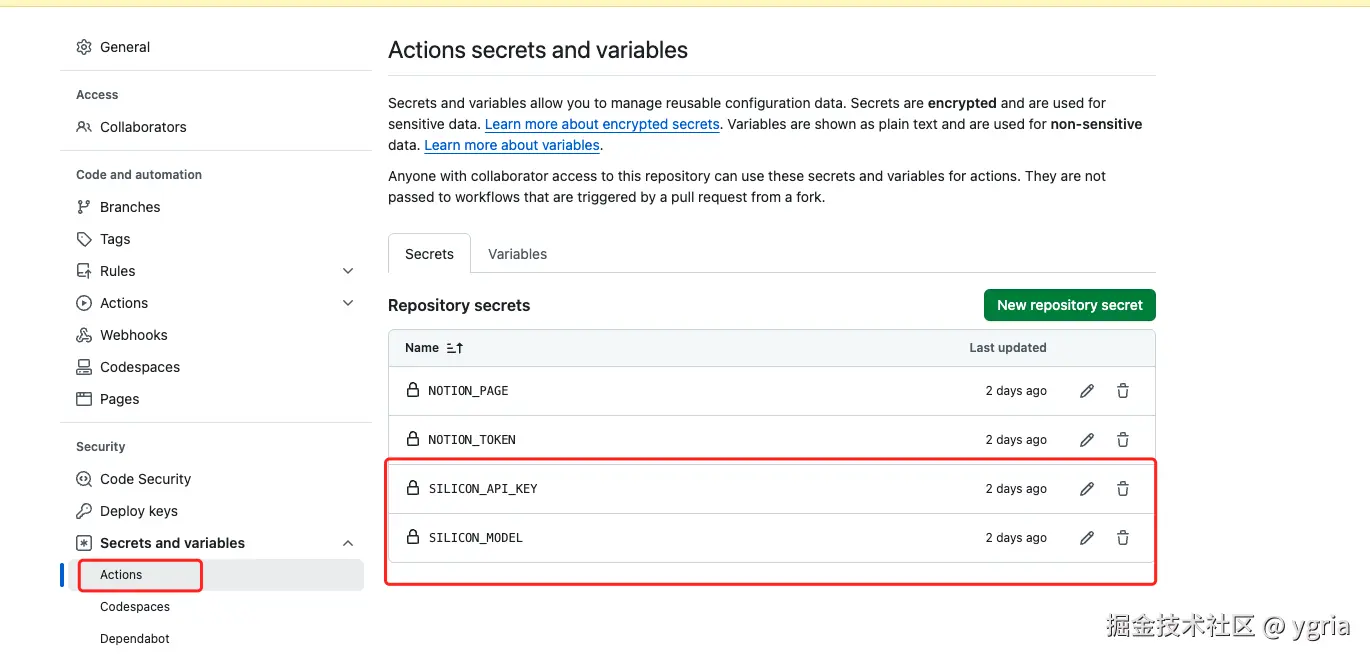The height and width of the screenshot is (661, 1370).
Task: Delete the SILICON_MODEL secret trash icon
Action: click(1123, 538)
